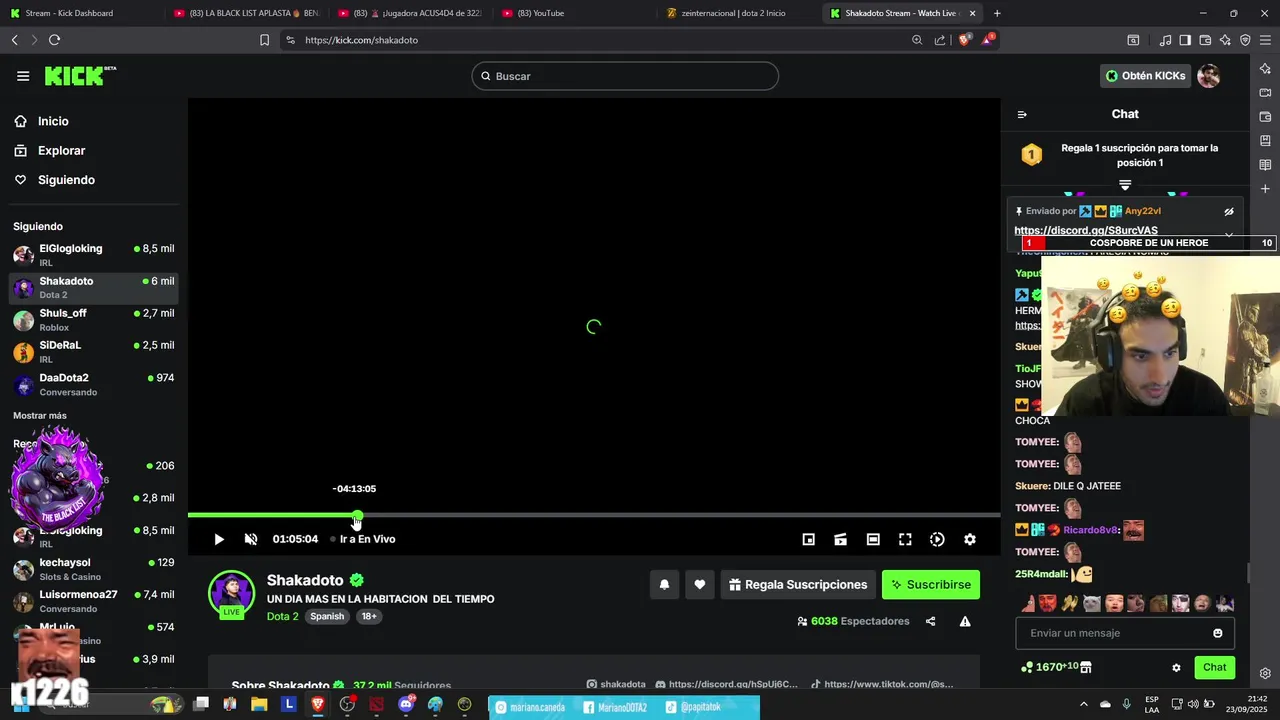1280x720 pixels.
Task: Click the Brave Shields icon
Action: tap(965, 40)
